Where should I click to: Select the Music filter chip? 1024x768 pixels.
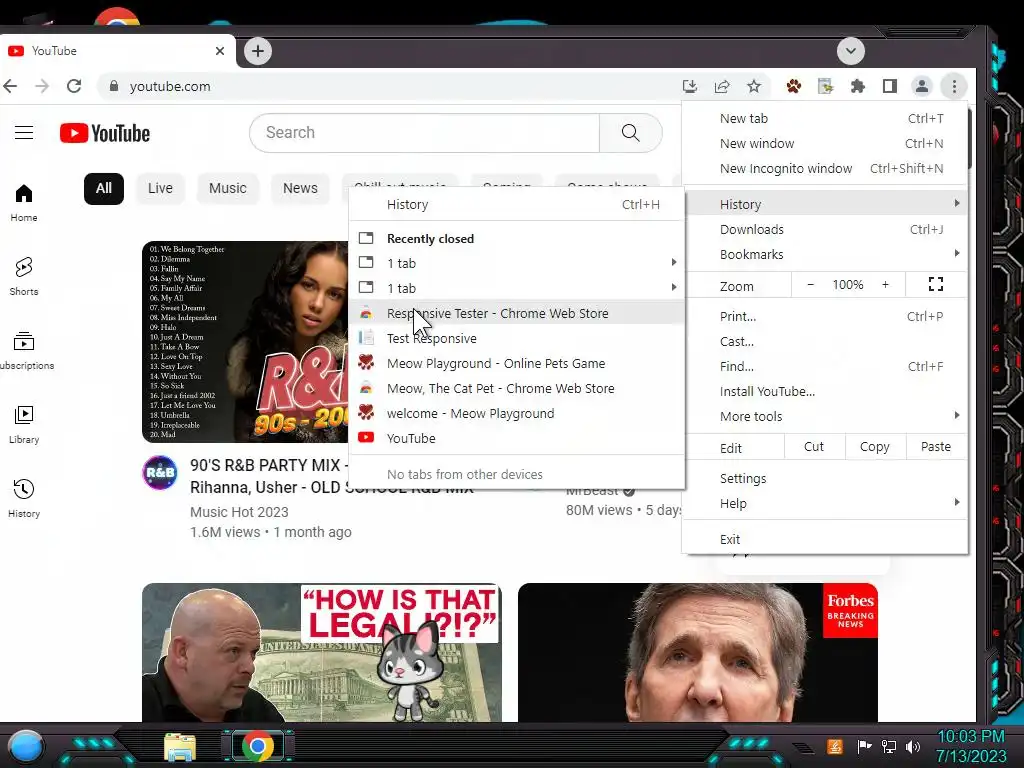[227, 188]
